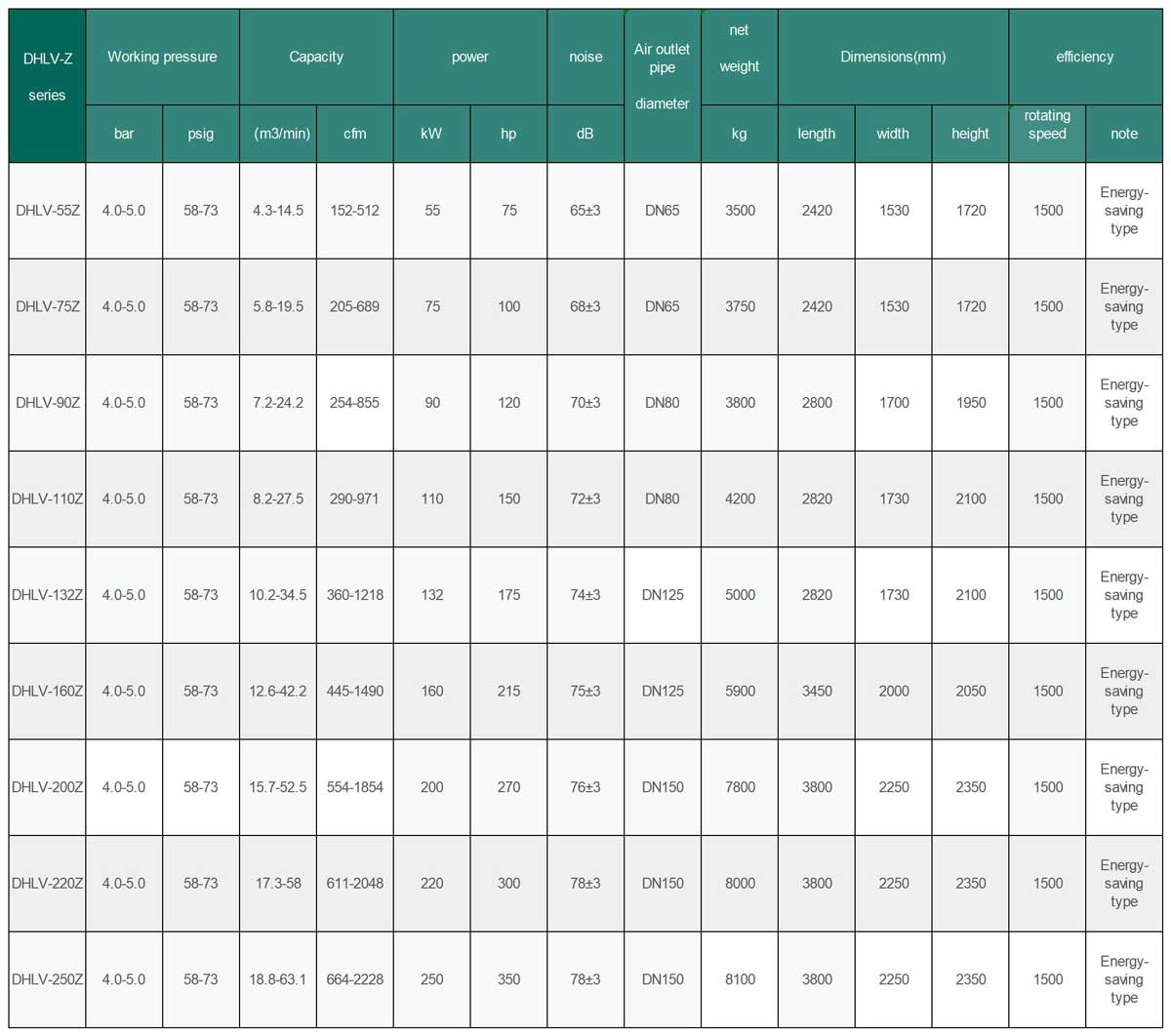The image size is (1171, 1036).
Task: Click the psig subheader cell
Action: [201, 134]
